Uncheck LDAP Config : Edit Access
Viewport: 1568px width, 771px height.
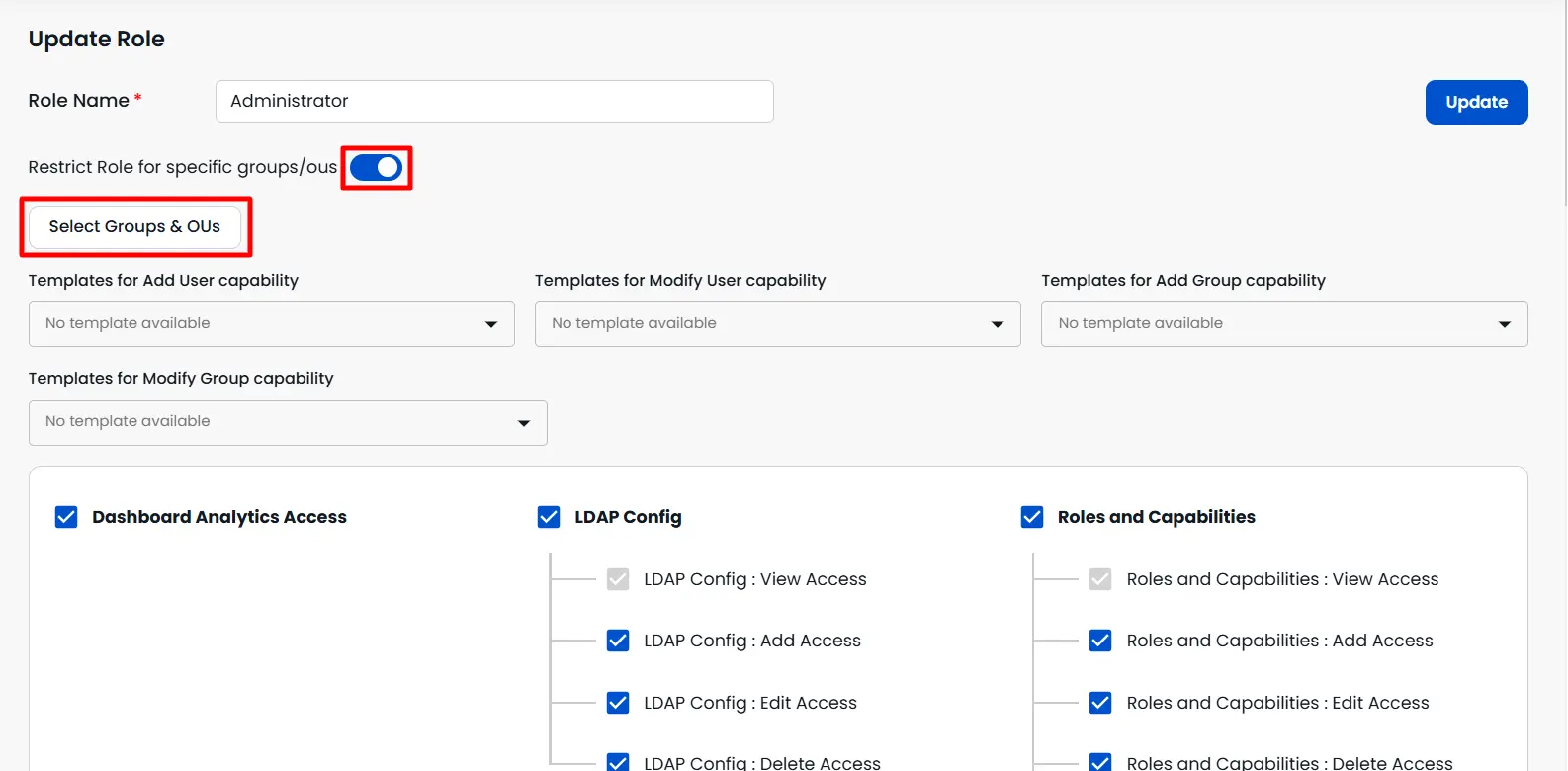click(x=618, y=703)
